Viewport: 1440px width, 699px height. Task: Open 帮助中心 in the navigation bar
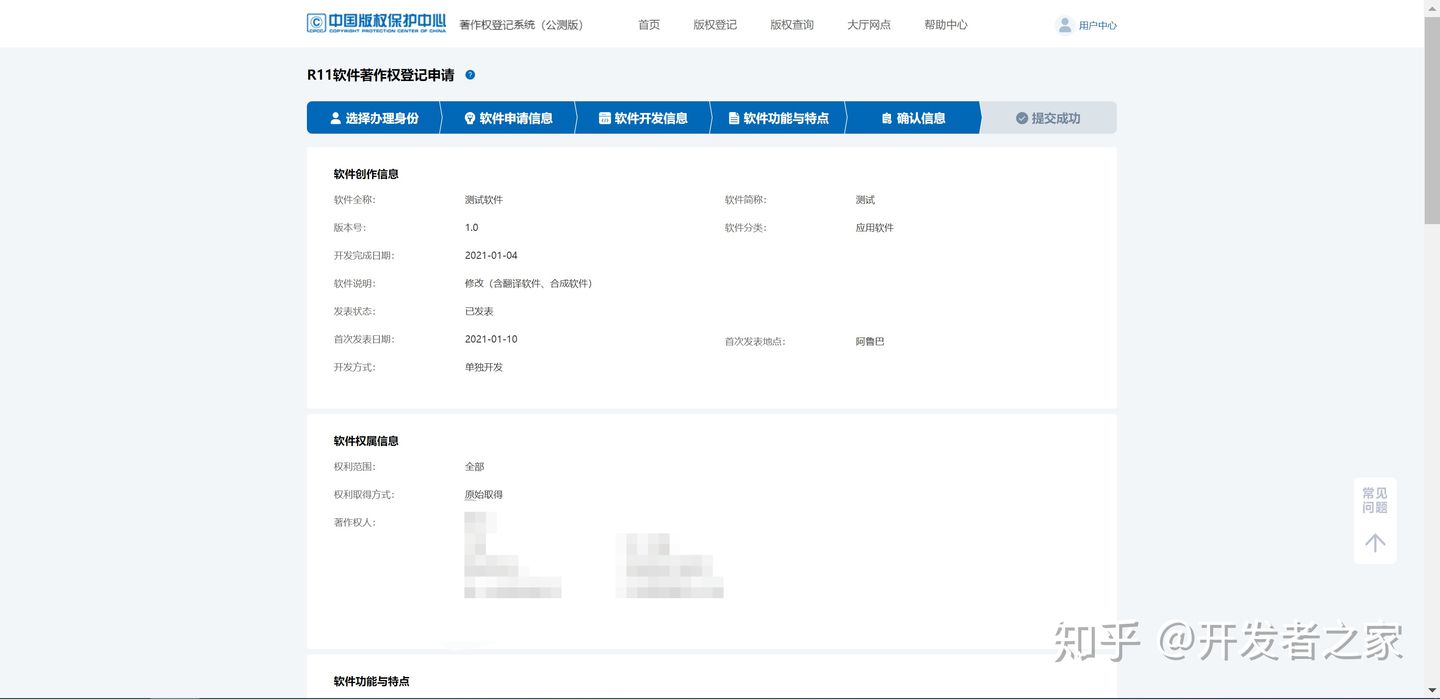[x=946, y=25]
